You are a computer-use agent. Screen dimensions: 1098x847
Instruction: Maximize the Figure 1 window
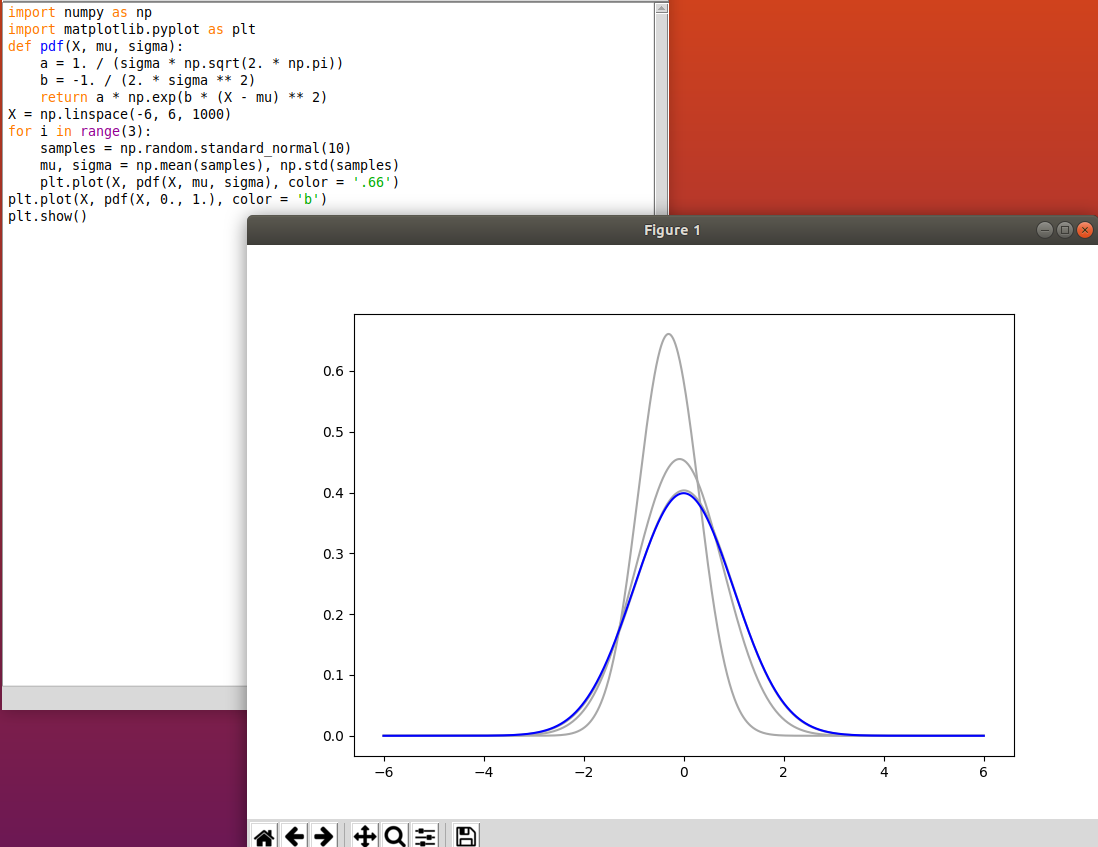1064,230
